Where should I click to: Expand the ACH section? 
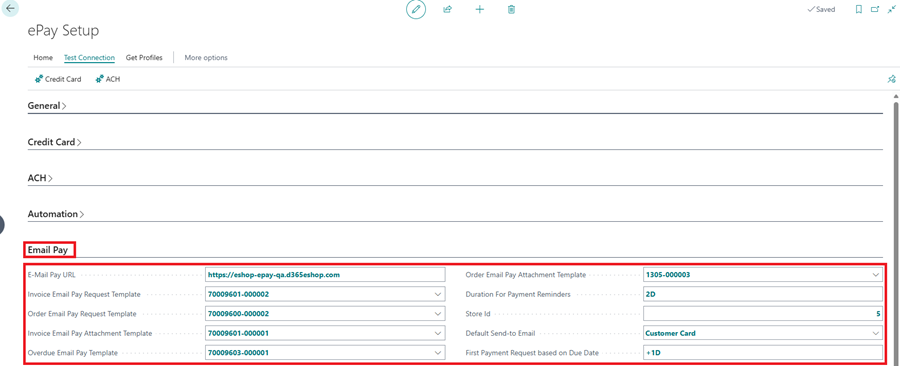pyautogui.click(x=40, y=178)
